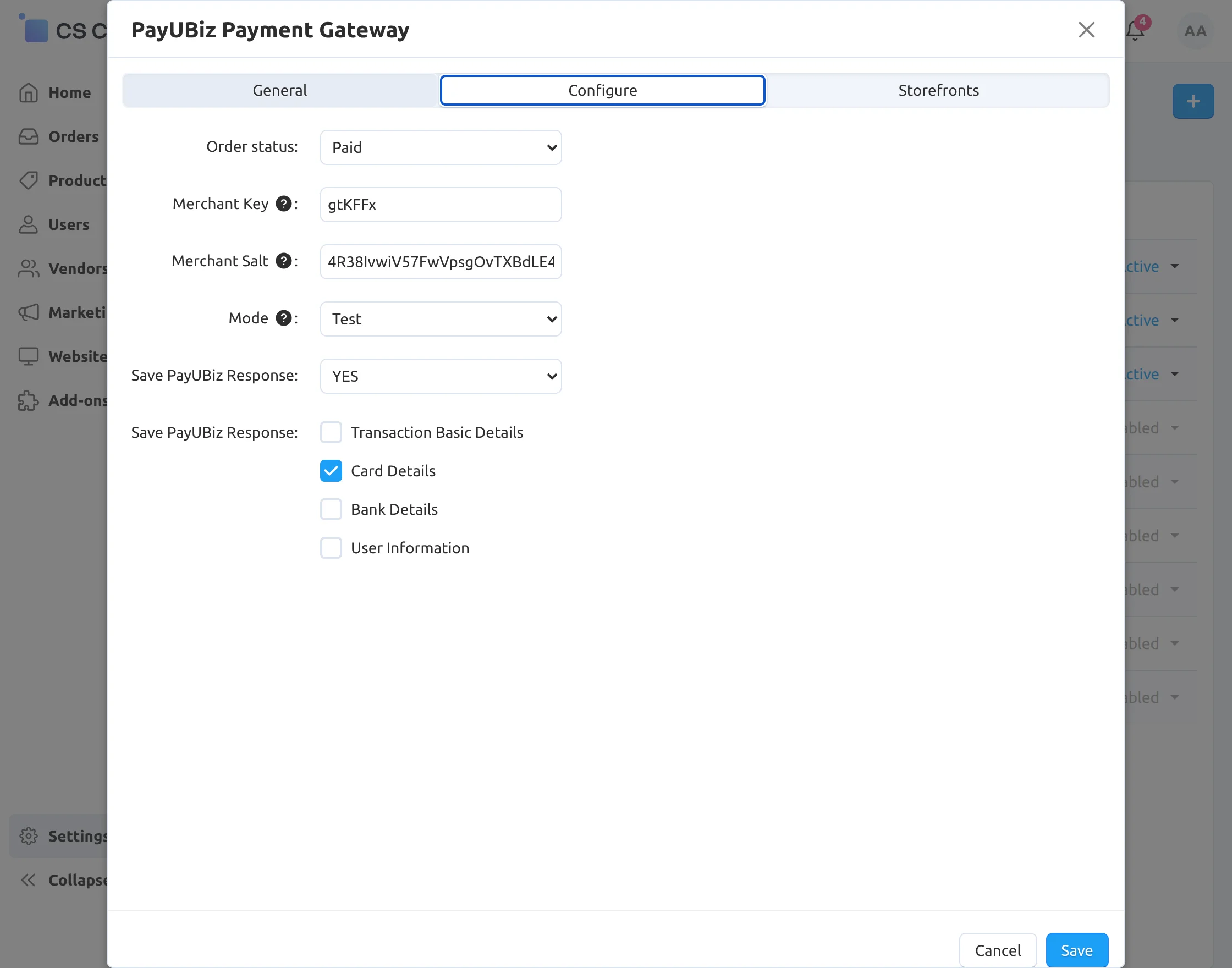Screen dimensions: 1232x968
Task: Open the Home sidebar icon
Action: [x=29, y=92]
